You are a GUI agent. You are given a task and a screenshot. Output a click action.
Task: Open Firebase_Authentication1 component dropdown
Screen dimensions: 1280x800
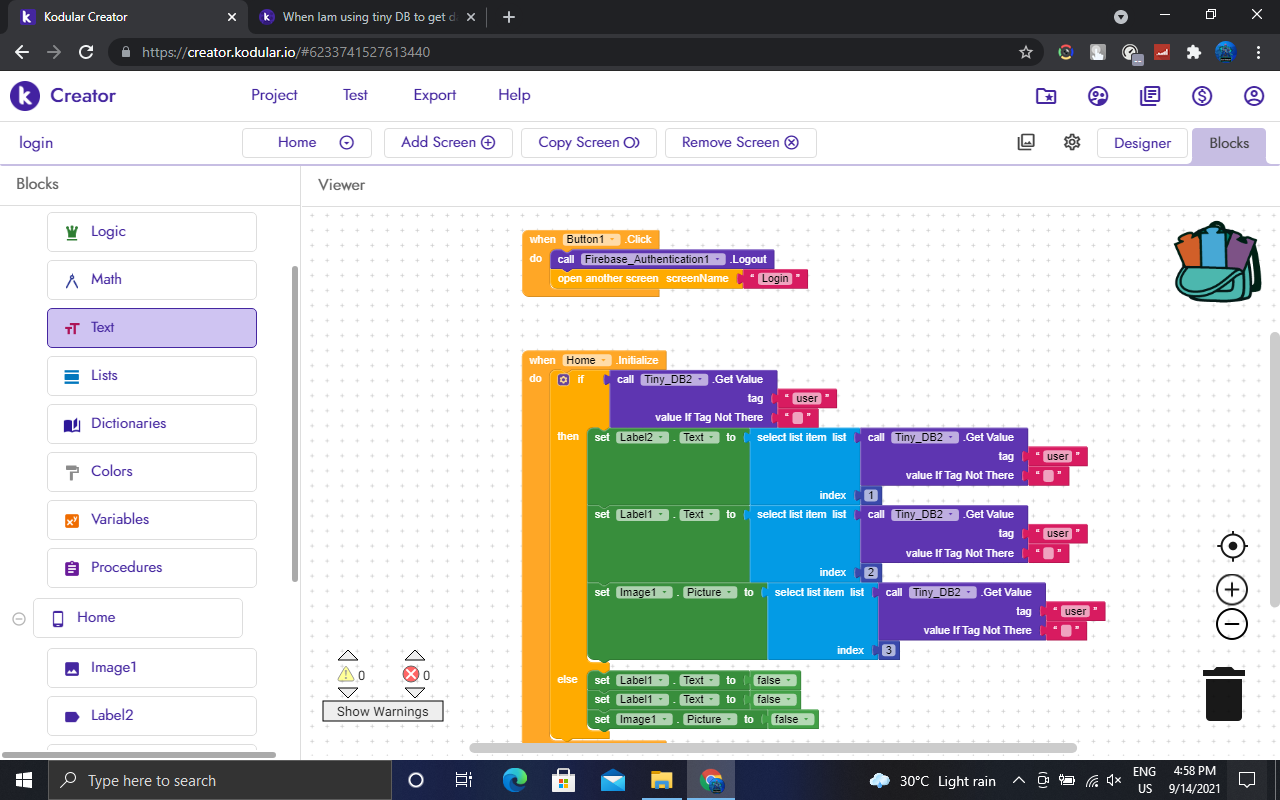click(717, 260)
